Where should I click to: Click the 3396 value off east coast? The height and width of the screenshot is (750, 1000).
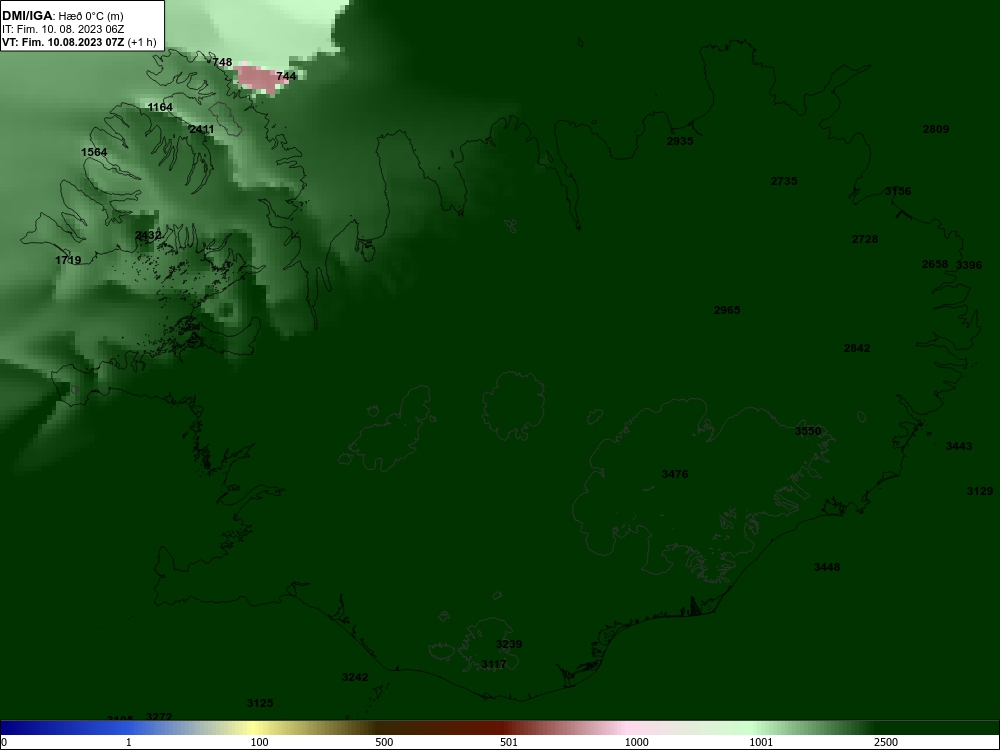[969, 265]
